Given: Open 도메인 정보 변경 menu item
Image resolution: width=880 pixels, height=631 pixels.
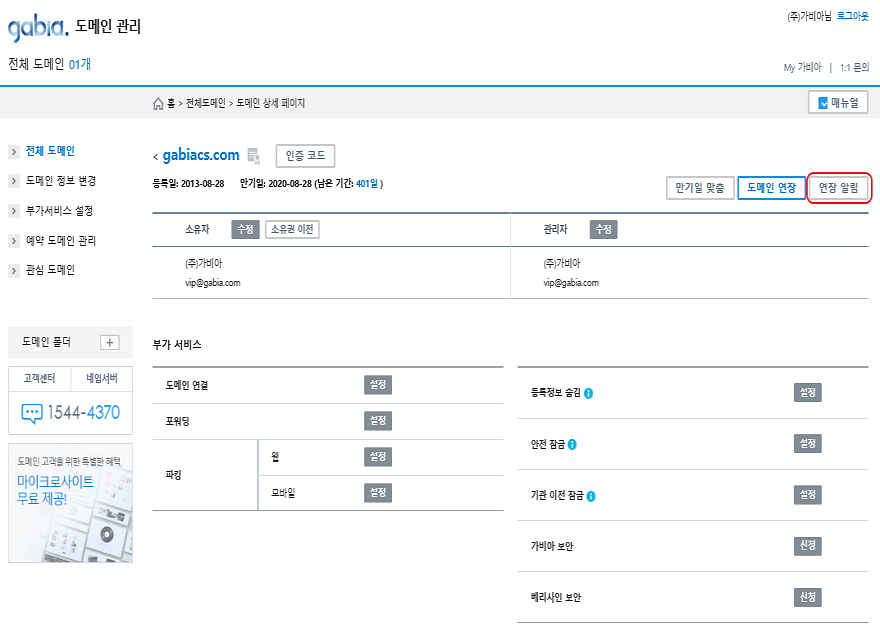Looking at the screenshot, I should point(61,181).
